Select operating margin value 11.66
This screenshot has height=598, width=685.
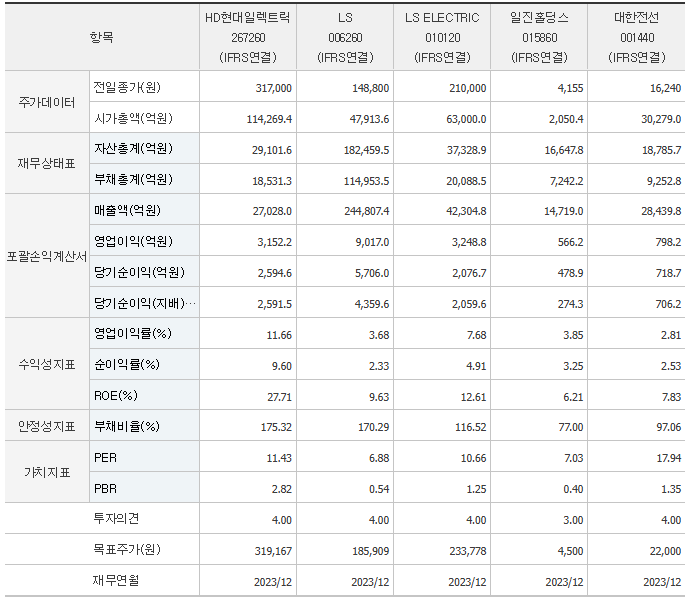(279, 335)
